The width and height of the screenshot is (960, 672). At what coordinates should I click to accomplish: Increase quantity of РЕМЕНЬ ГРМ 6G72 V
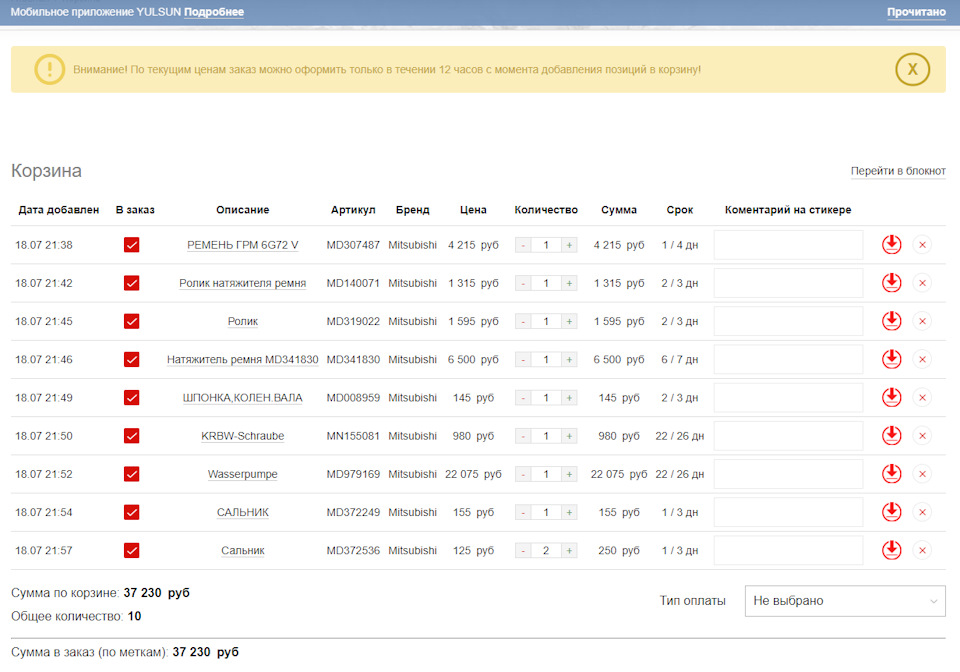569,245
